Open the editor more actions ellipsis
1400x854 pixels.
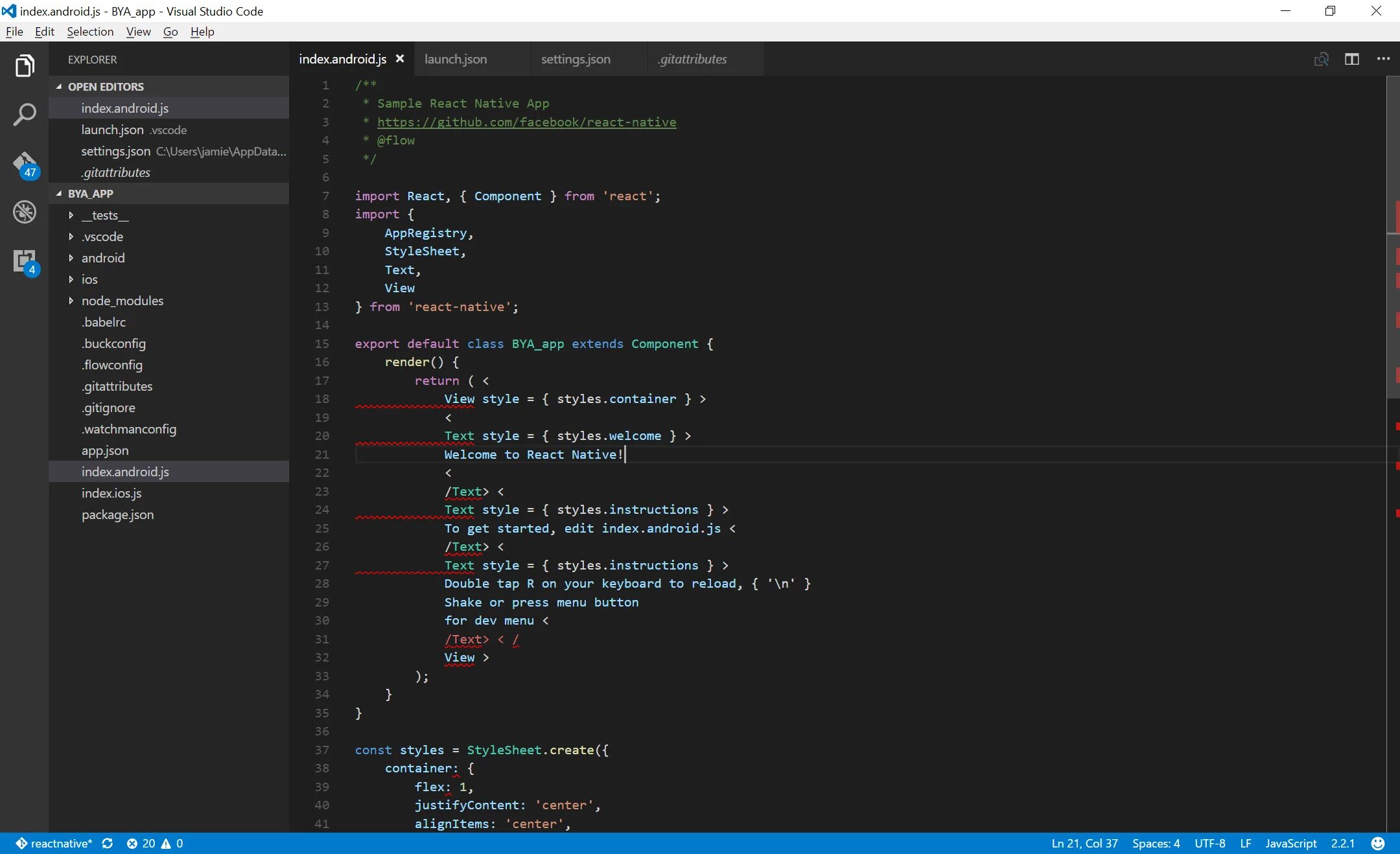coord(1383,59)
